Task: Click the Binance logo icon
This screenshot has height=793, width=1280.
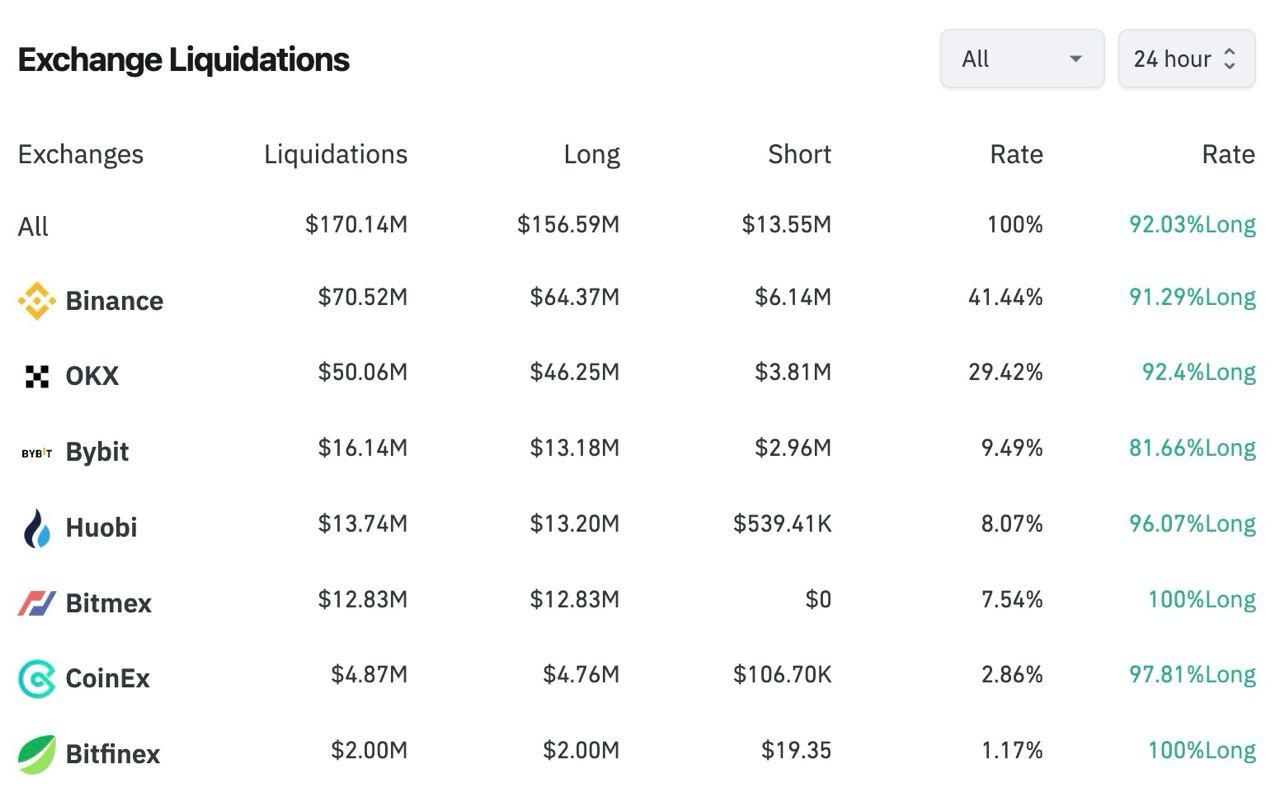Action: click(37, 301)
